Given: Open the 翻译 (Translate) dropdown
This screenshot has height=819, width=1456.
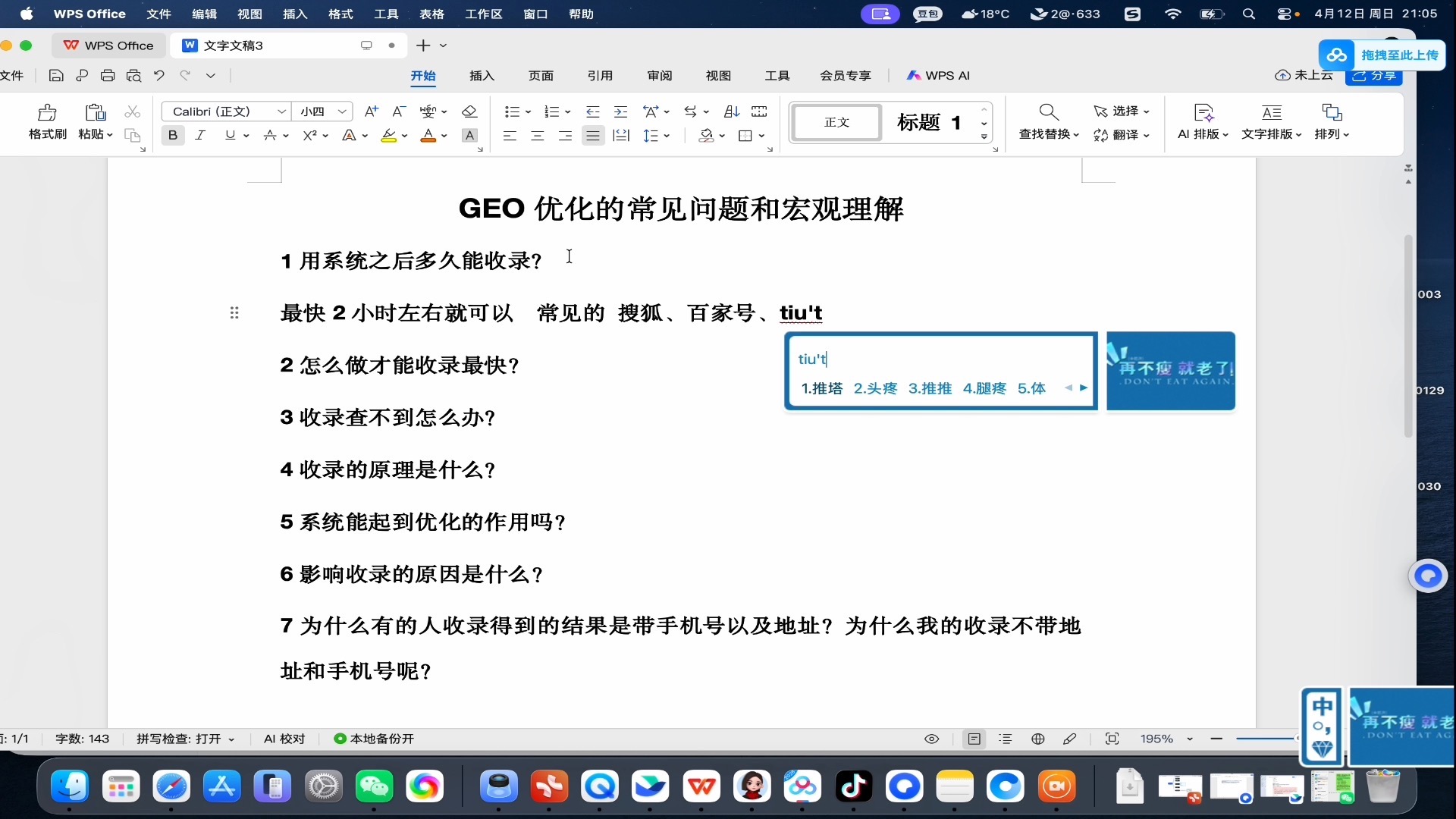Looking at the screenshot, I should (1122, 135).
